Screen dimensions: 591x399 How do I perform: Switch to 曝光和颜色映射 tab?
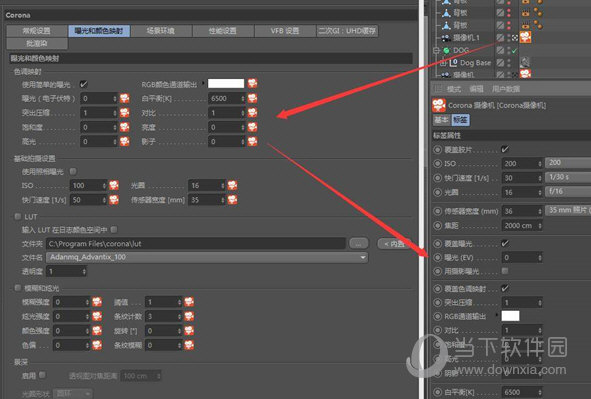point(99,31)
